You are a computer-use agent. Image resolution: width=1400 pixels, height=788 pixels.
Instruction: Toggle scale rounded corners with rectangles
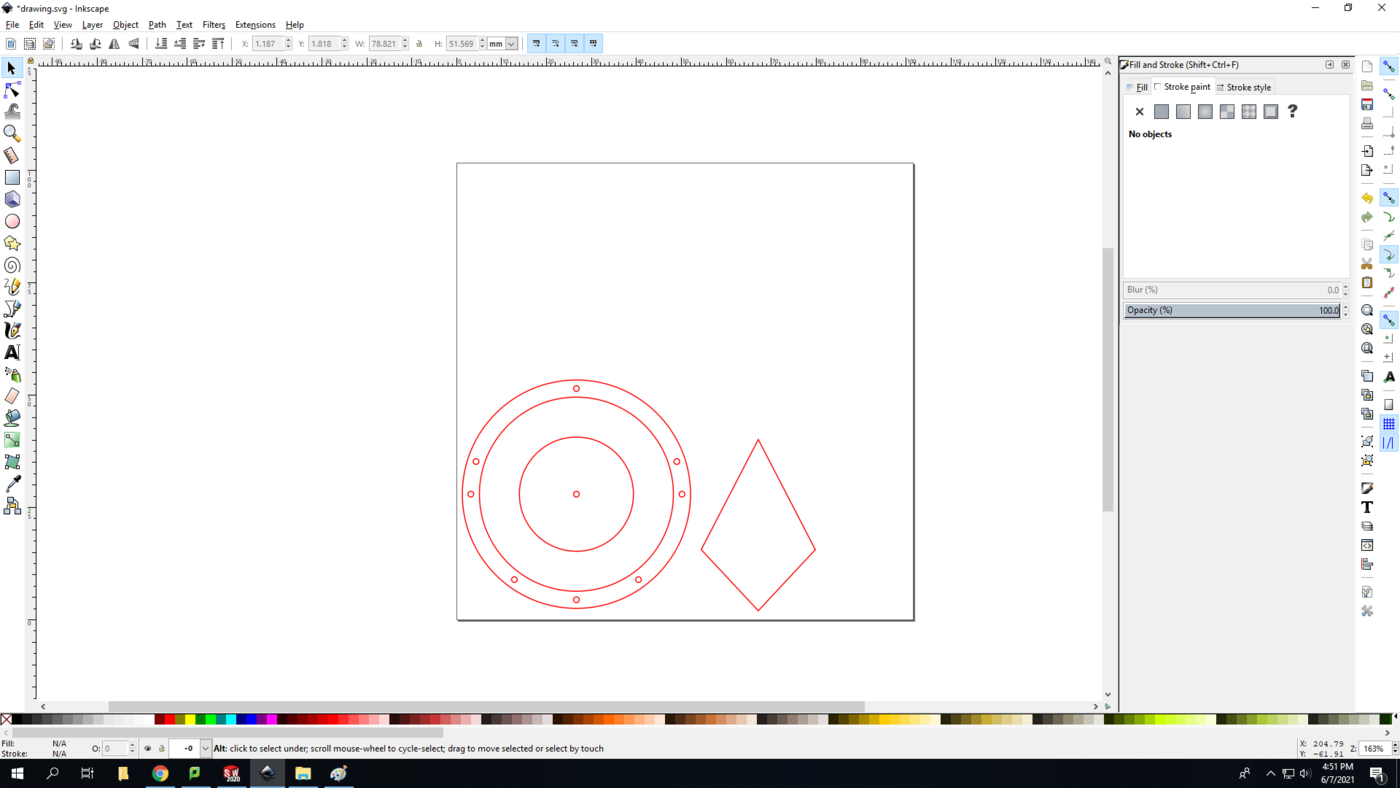[555, 44]
